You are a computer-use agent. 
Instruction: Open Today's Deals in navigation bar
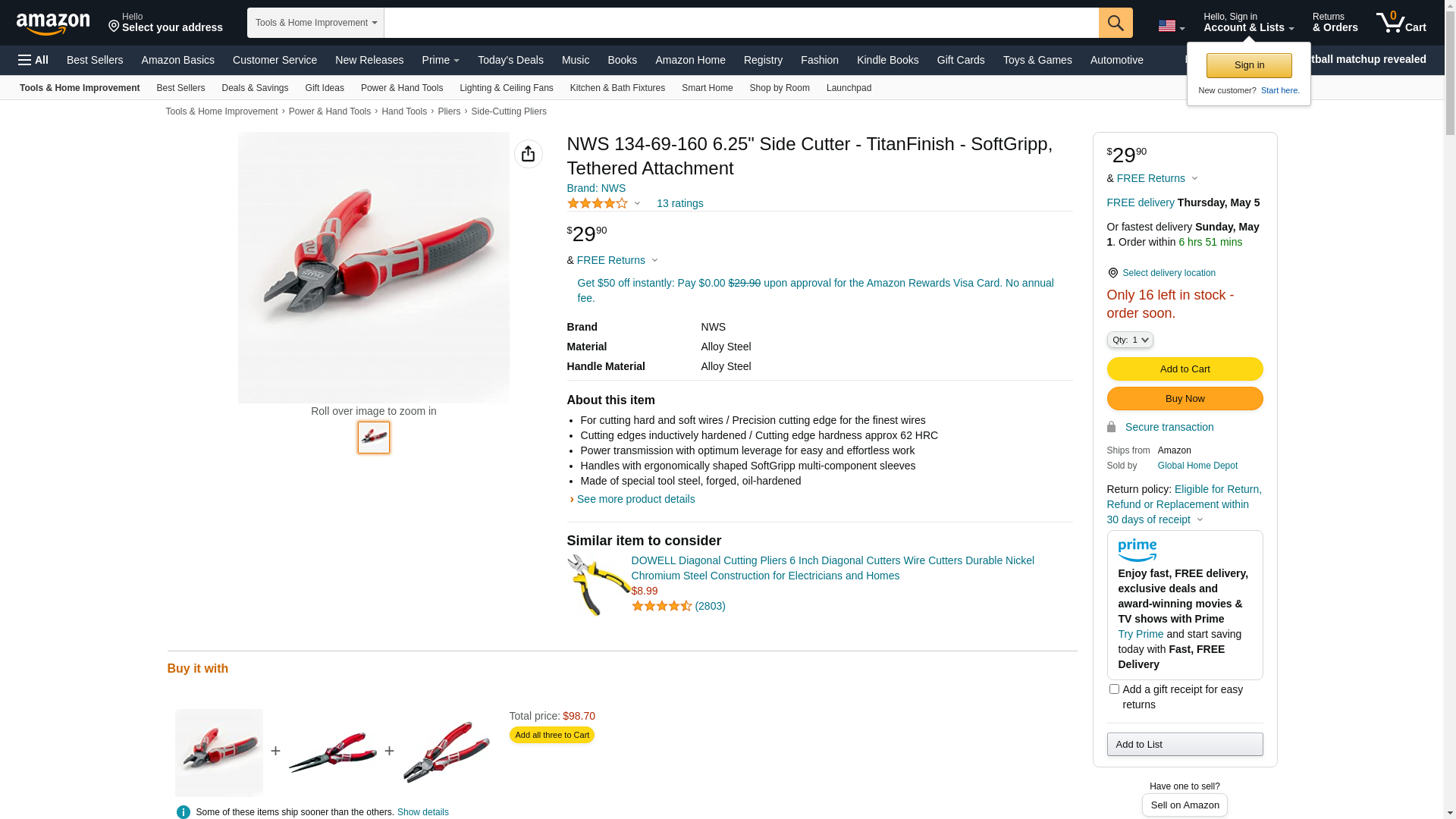point(510,60)
